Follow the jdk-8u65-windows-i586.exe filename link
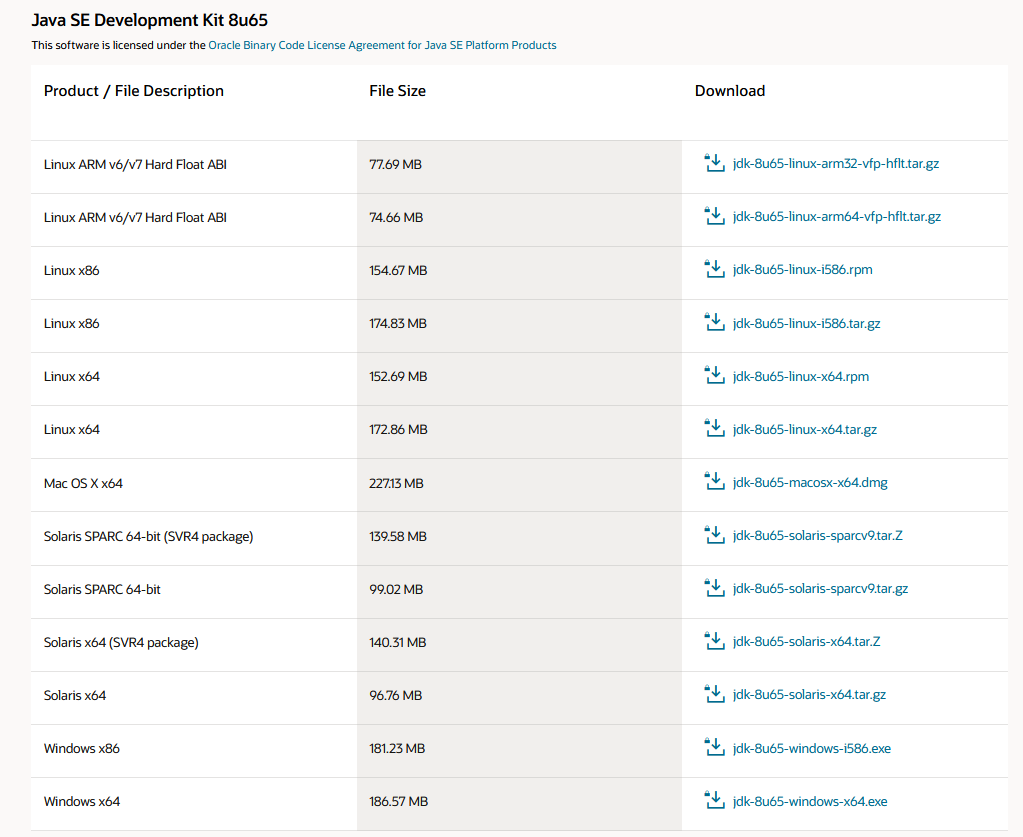The width and height of the screenshot is (1023, 837). pos(812,748)
